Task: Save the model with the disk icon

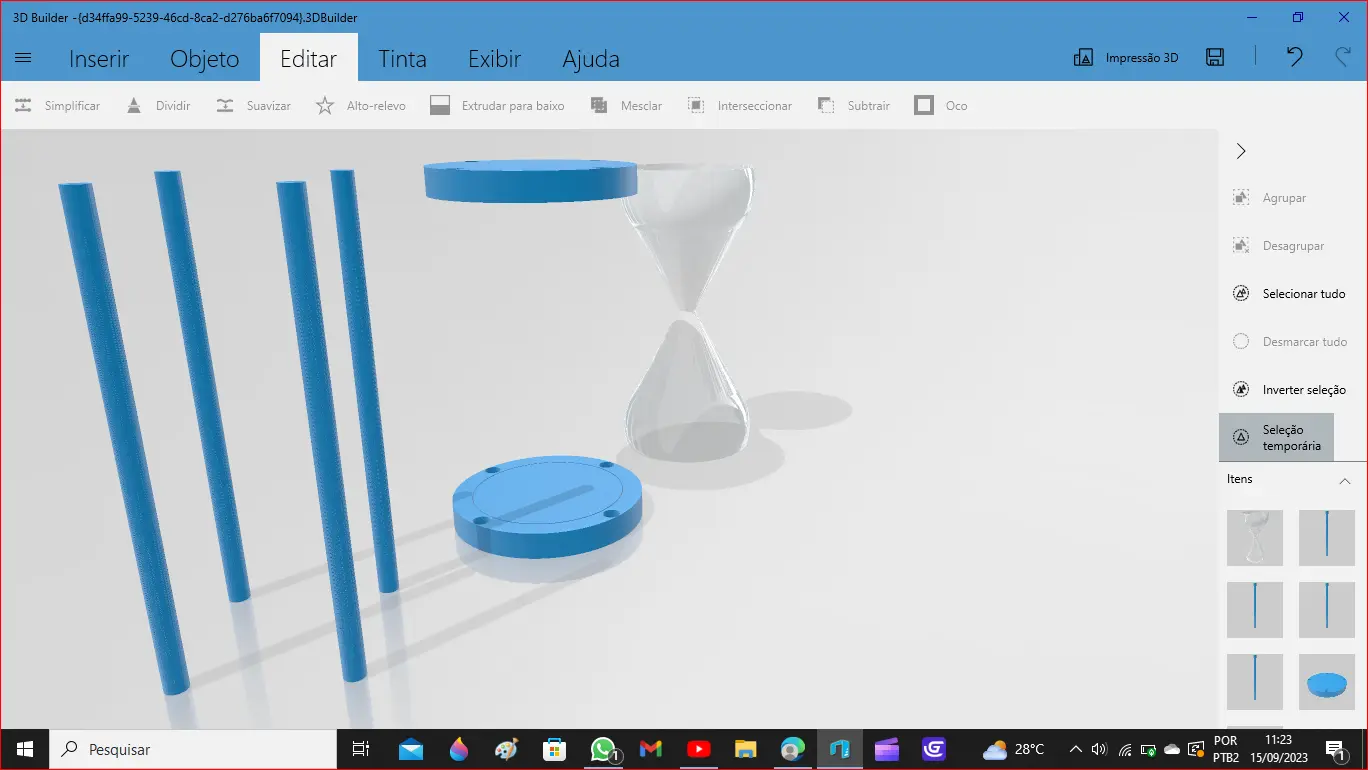Action: pyautogui.click(x=1215, y=57)
